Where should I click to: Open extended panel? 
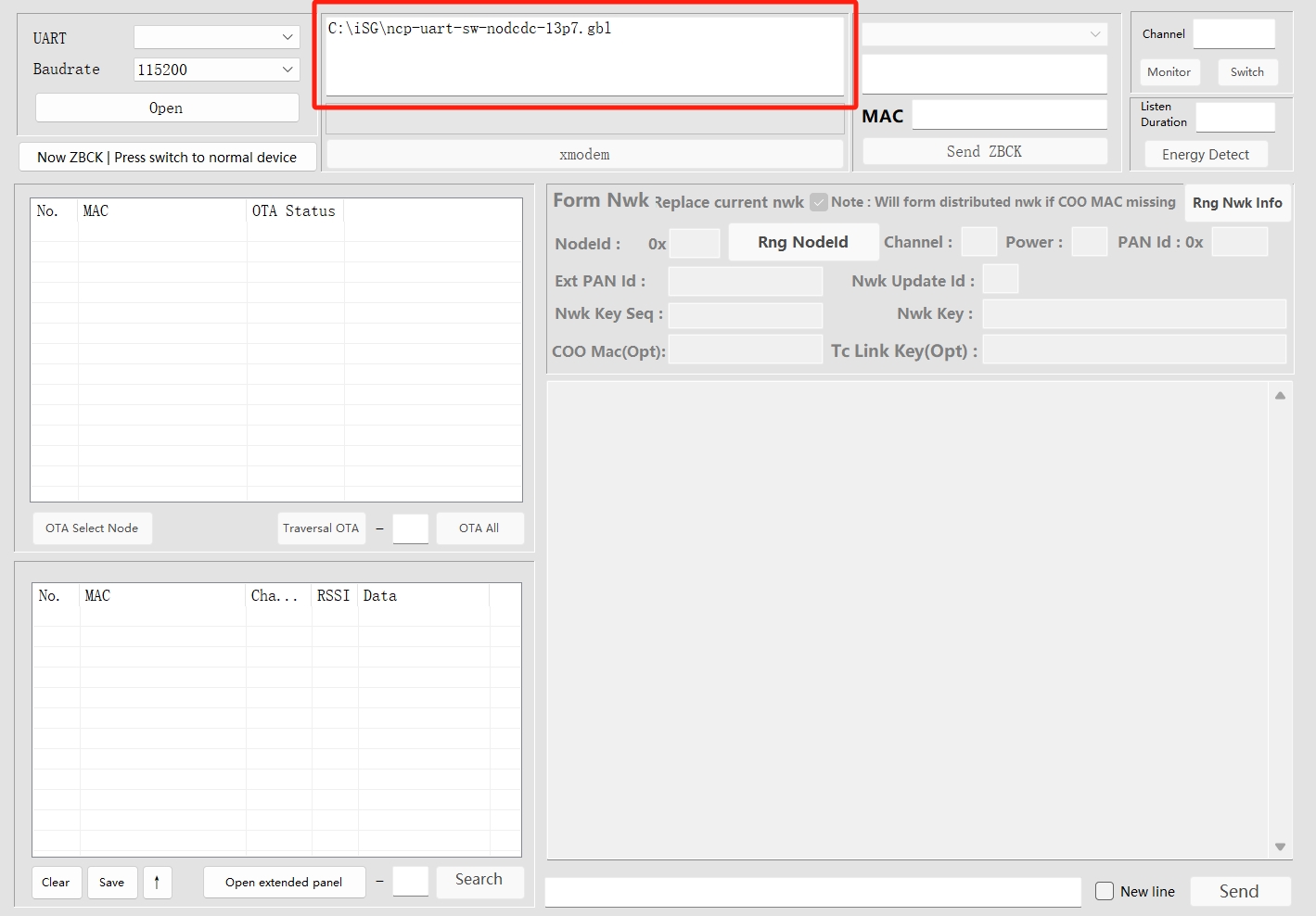coord(283,883)
